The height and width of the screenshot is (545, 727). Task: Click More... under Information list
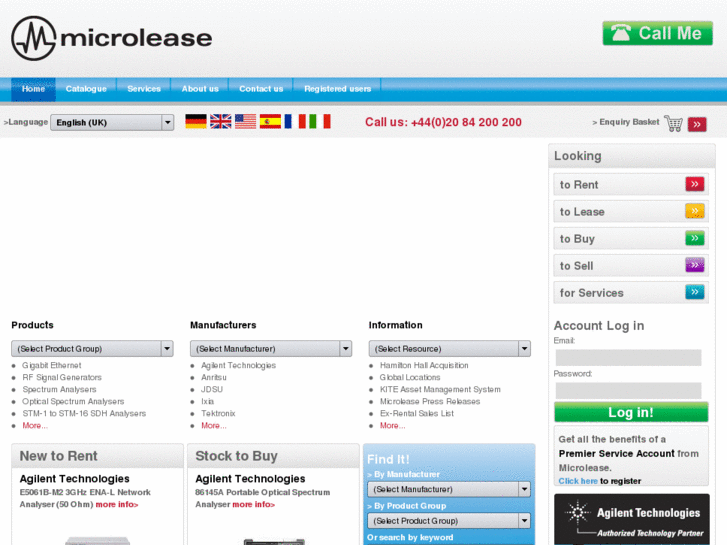[x=392, y=425]
